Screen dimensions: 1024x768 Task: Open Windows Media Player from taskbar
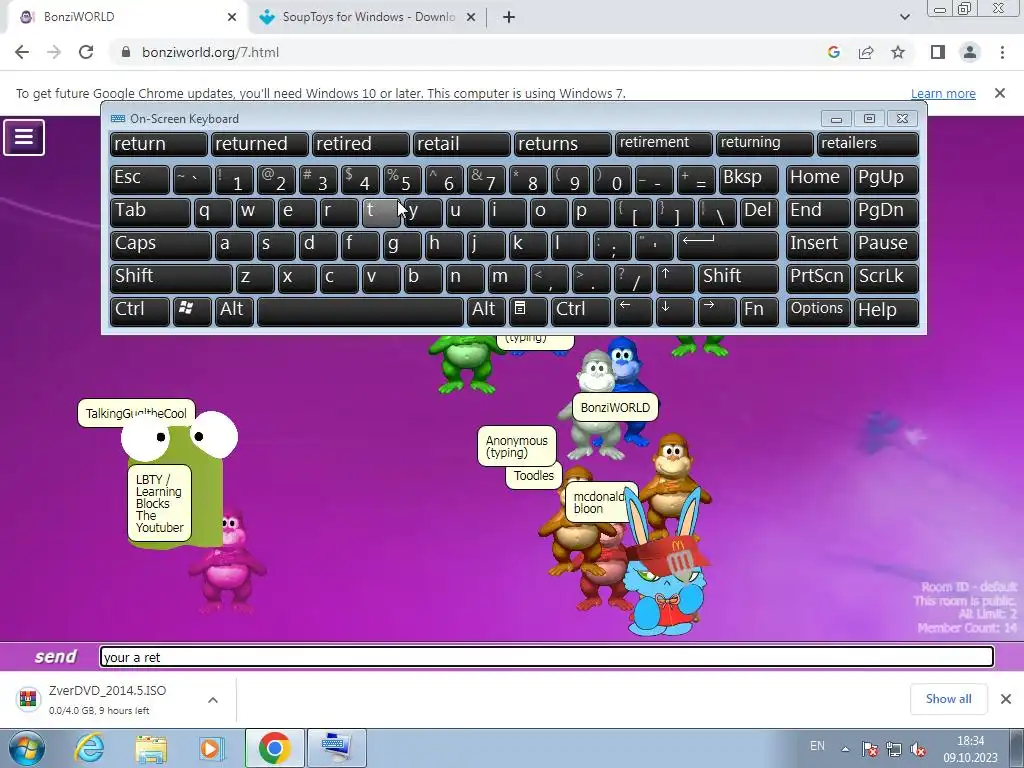pos(211,748)
